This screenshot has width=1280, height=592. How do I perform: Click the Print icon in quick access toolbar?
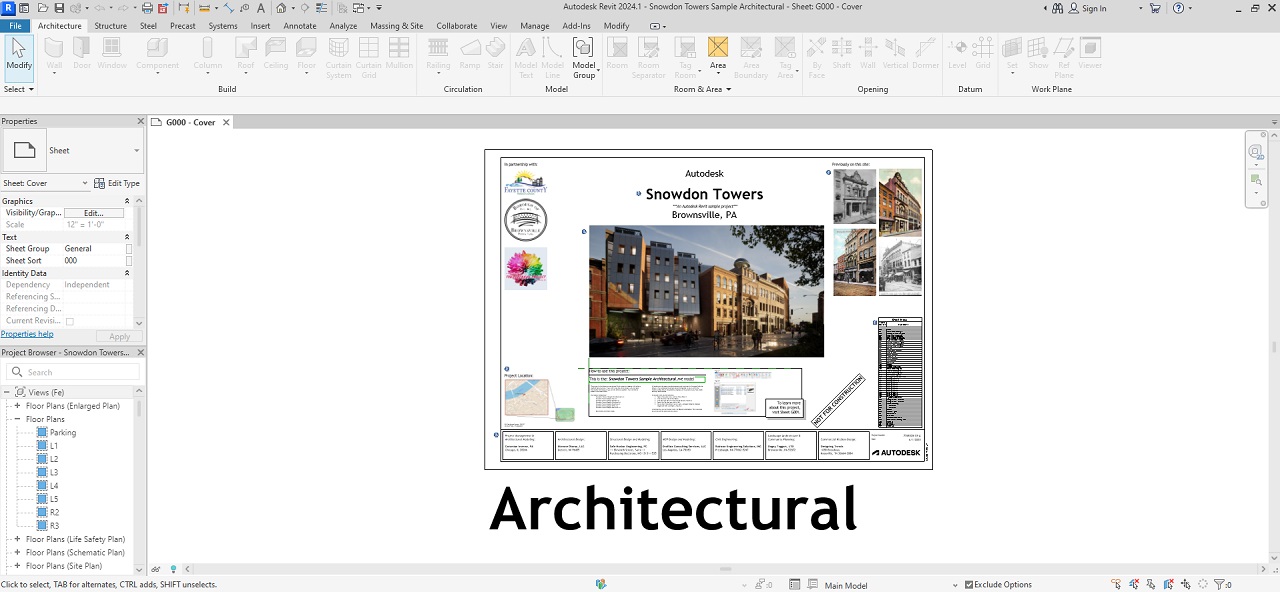click(x=147, y=8)
